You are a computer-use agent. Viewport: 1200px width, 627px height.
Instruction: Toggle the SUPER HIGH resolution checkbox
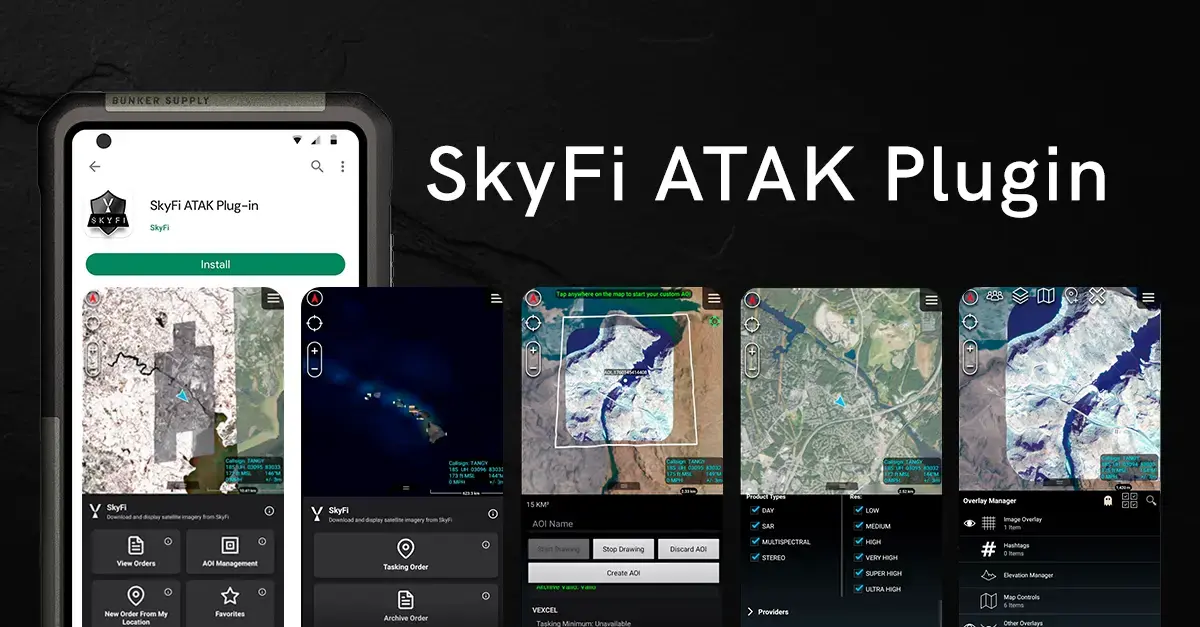tap(858, 574)
